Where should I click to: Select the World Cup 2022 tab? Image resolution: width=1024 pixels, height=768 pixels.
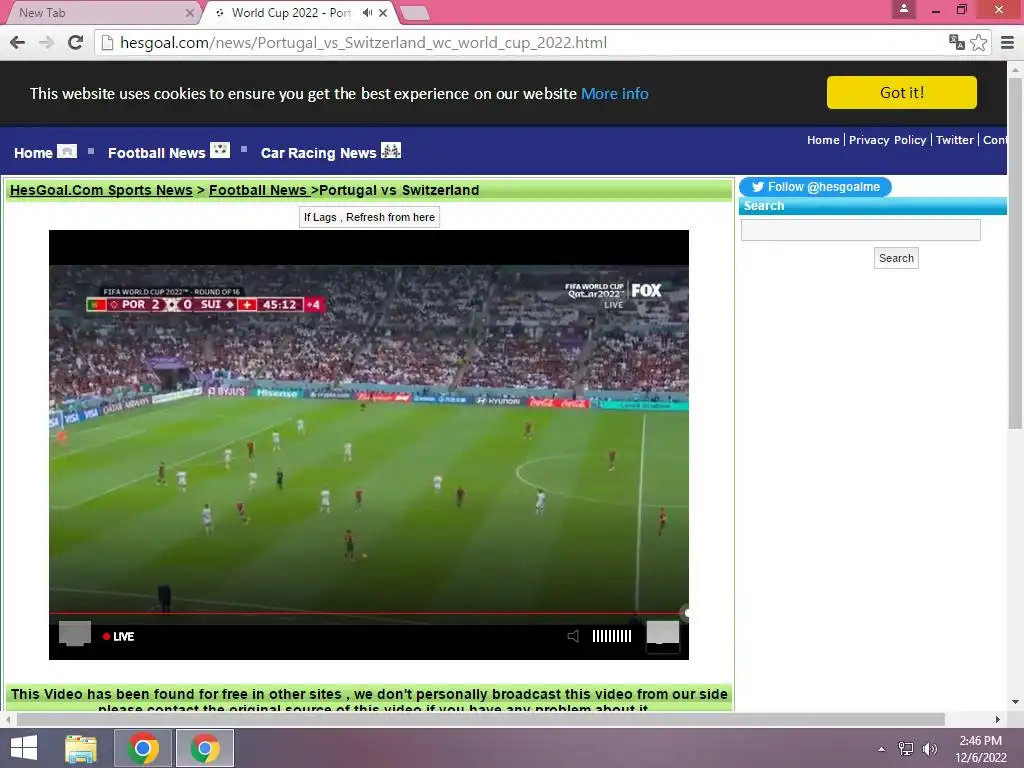[291, 12]
